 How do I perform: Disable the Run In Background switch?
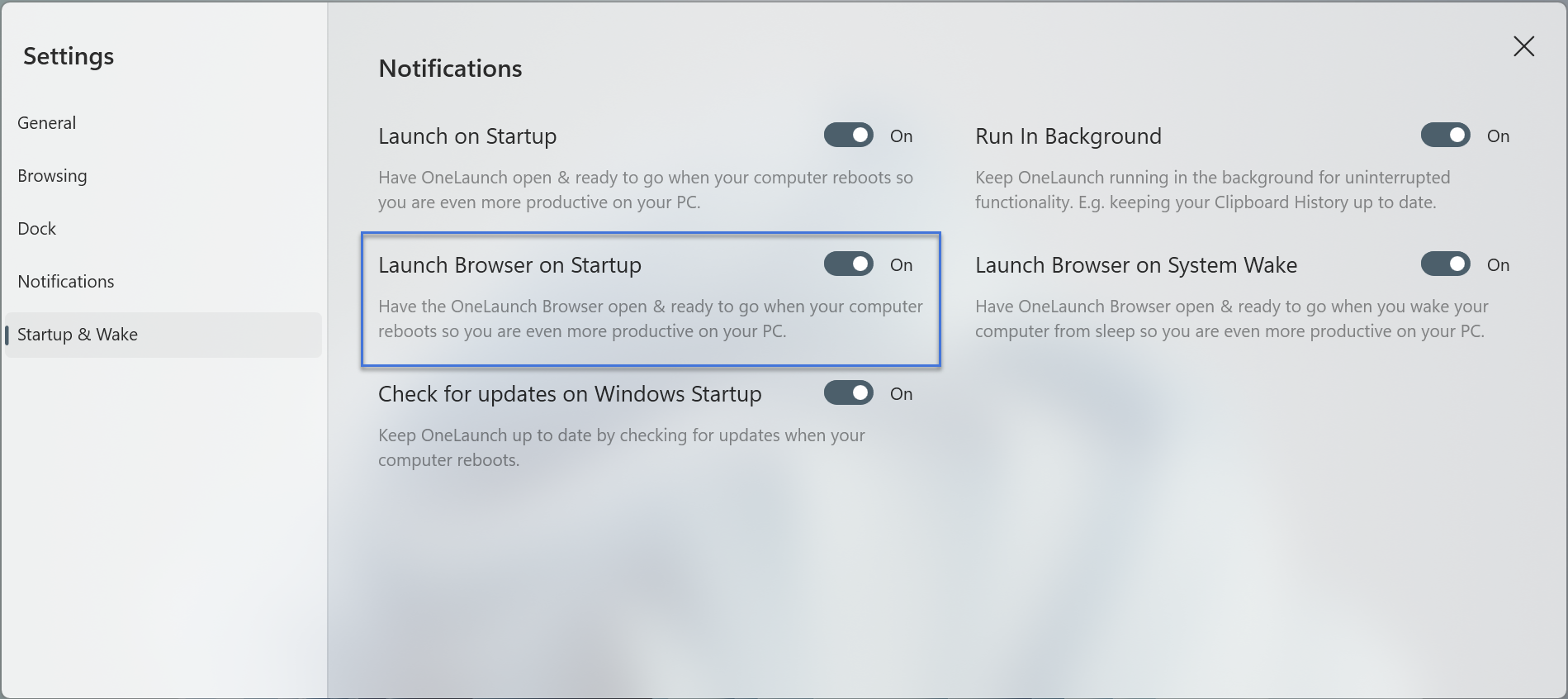pyautogui.click(x=1445, y=136)
